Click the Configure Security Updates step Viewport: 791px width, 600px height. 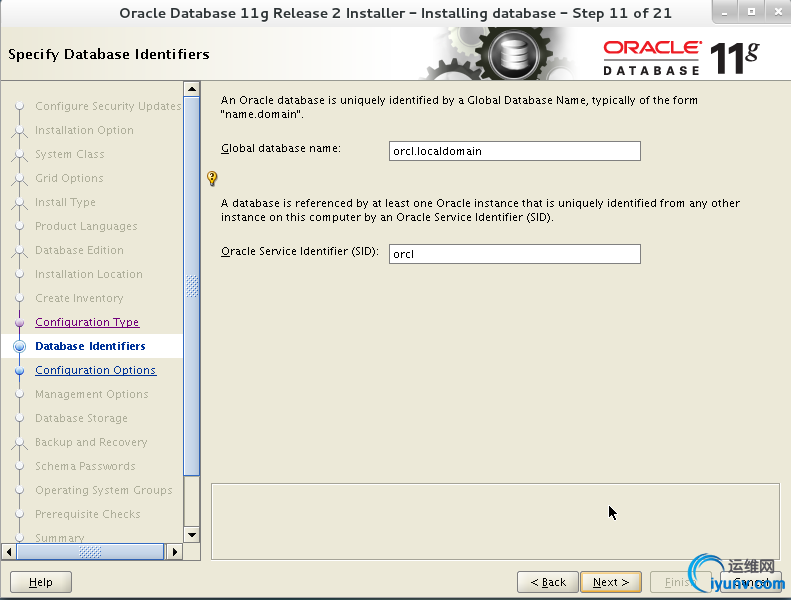coord(108,106)
